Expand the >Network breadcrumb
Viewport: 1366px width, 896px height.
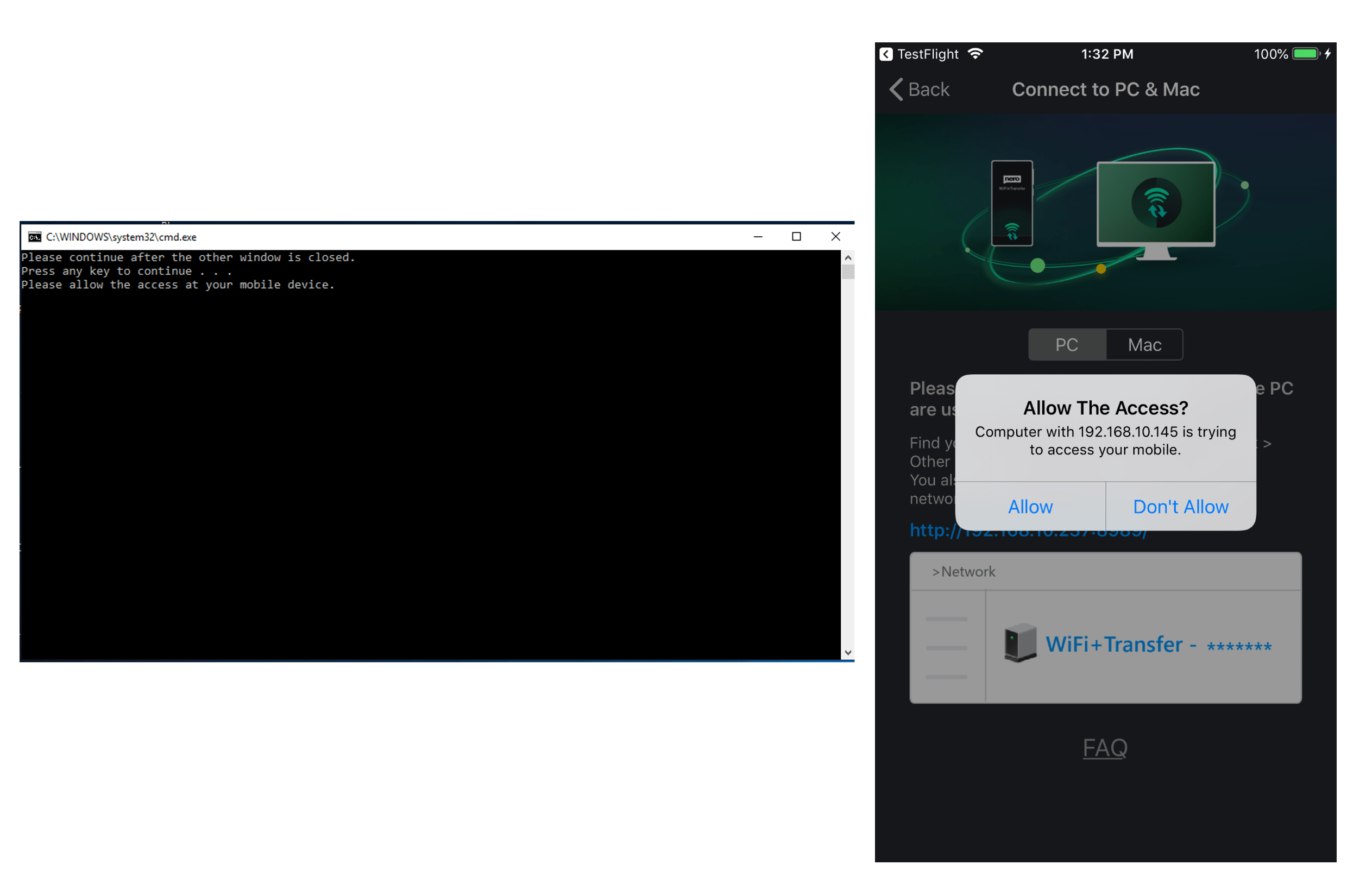pos(964,572)
